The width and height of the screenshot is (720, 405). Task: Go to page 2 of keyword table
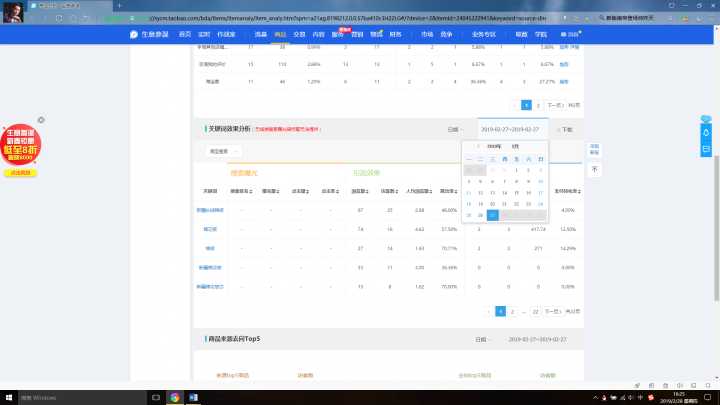pyautogui.click(x=512, y=311)
